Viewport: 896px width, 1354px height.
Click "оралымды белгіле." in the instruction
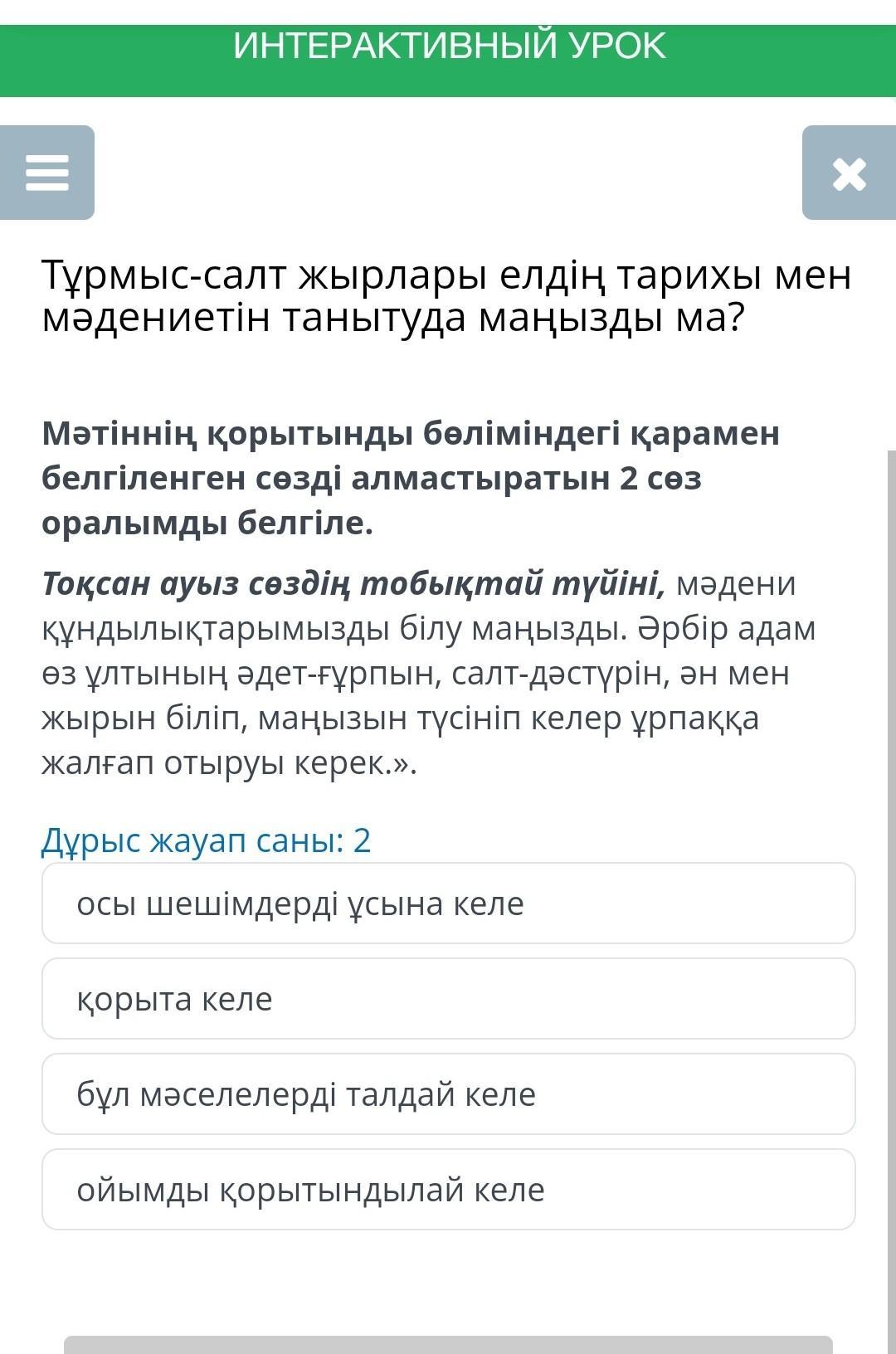point(207,523)
